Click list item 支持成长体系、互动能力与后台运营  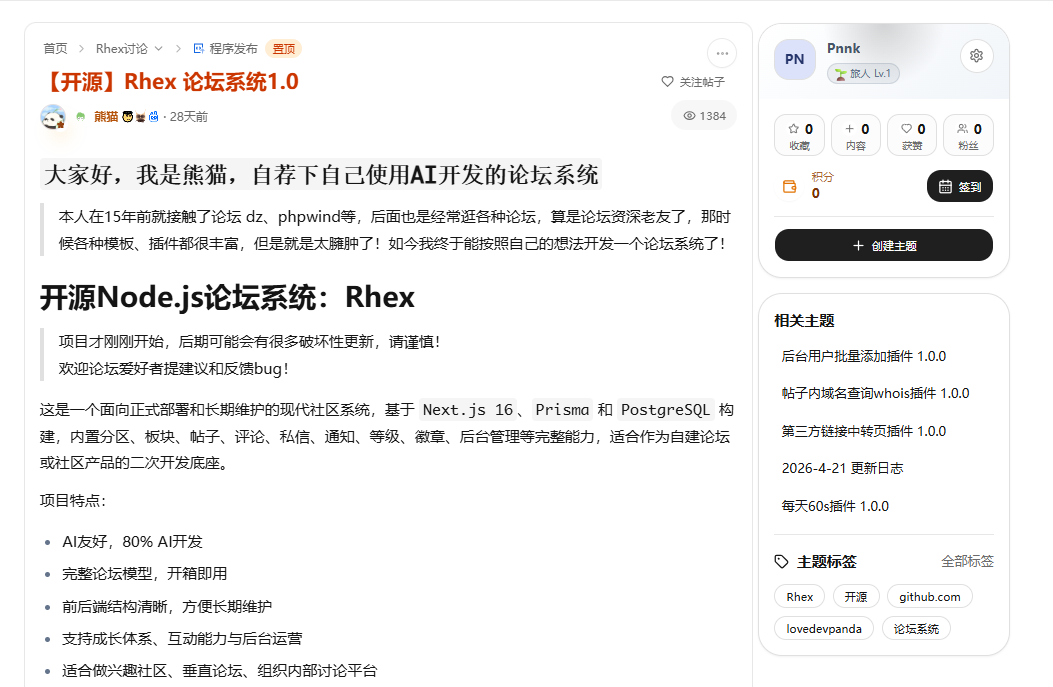(x=182, y=639)
